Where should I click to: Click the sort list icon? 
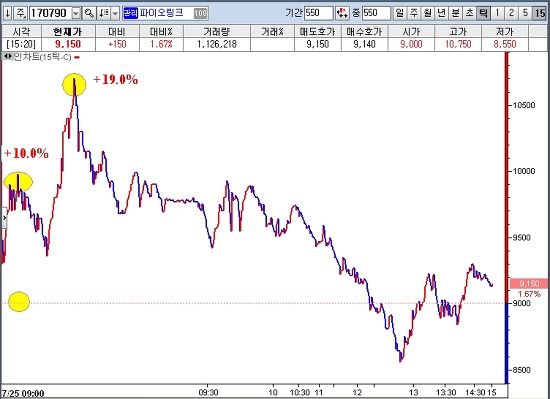(103, 13)
